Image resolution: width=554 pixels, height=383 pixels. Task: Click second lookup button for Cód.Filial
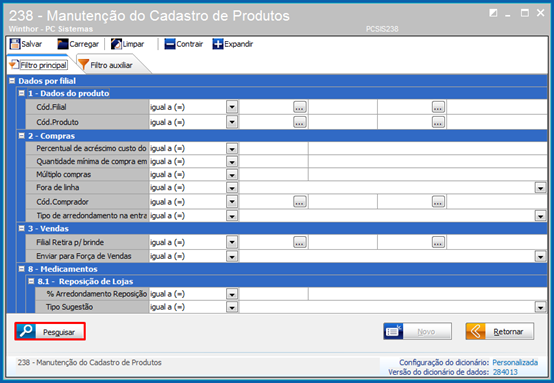click(438, 107)
